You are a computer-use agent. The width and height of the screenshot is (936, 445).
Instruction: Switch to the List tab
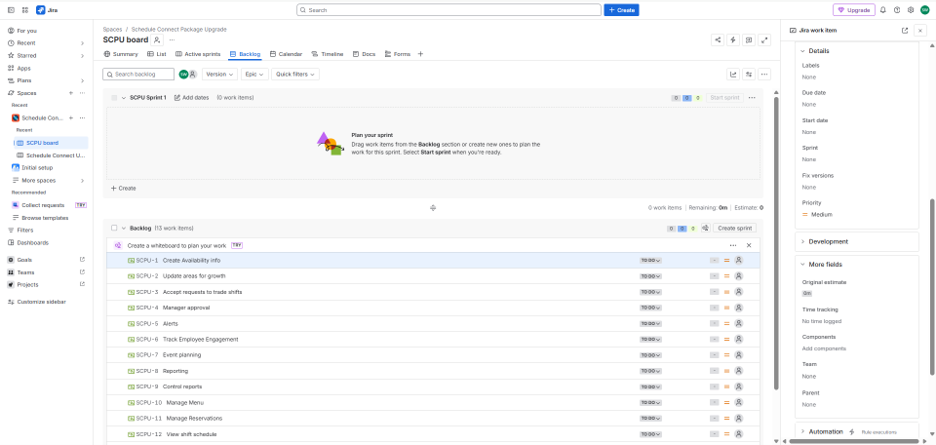tap(156, 54)
